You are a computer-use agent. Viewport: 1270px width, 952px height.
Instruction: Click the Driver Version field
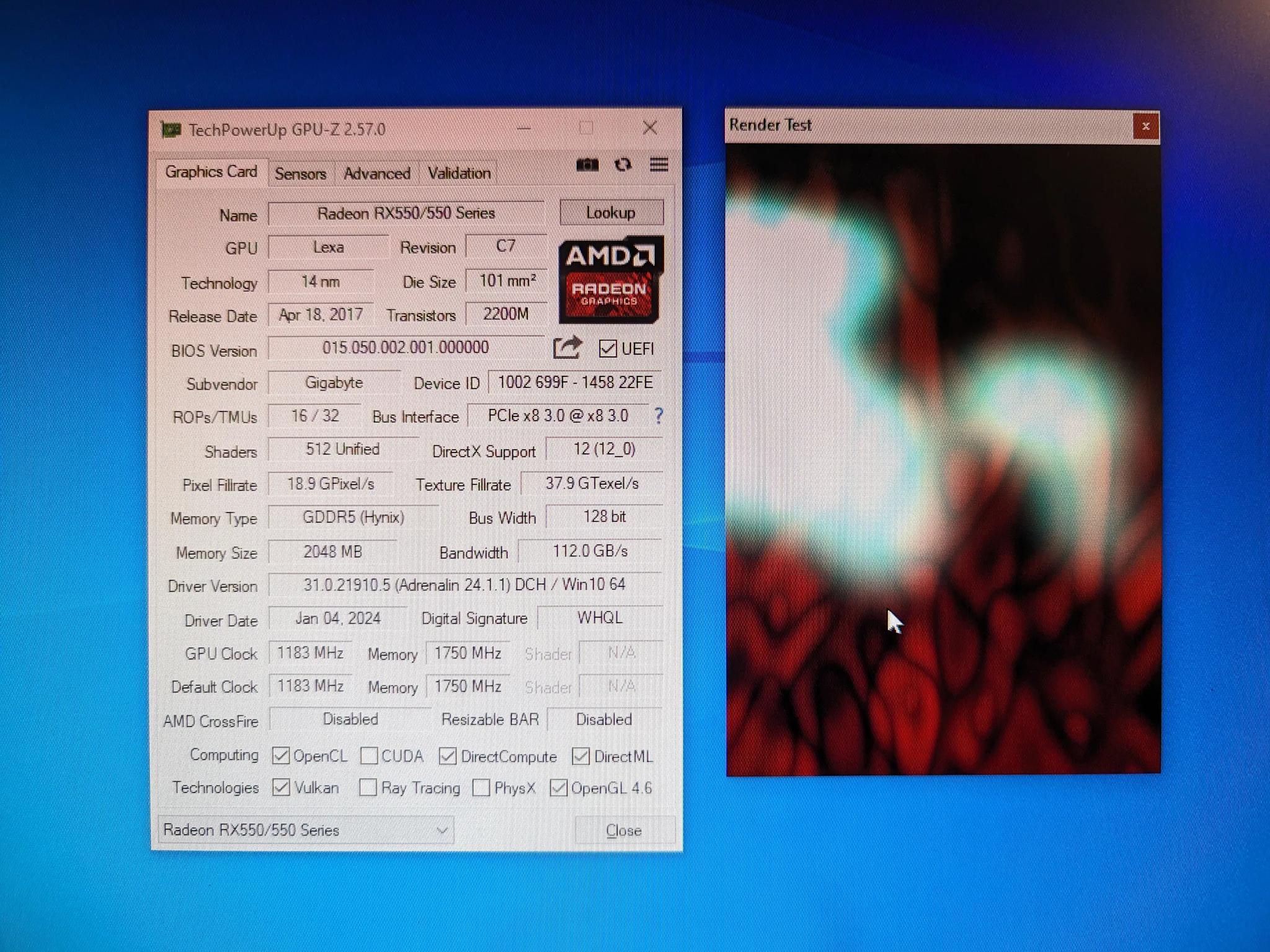[465, 584]
